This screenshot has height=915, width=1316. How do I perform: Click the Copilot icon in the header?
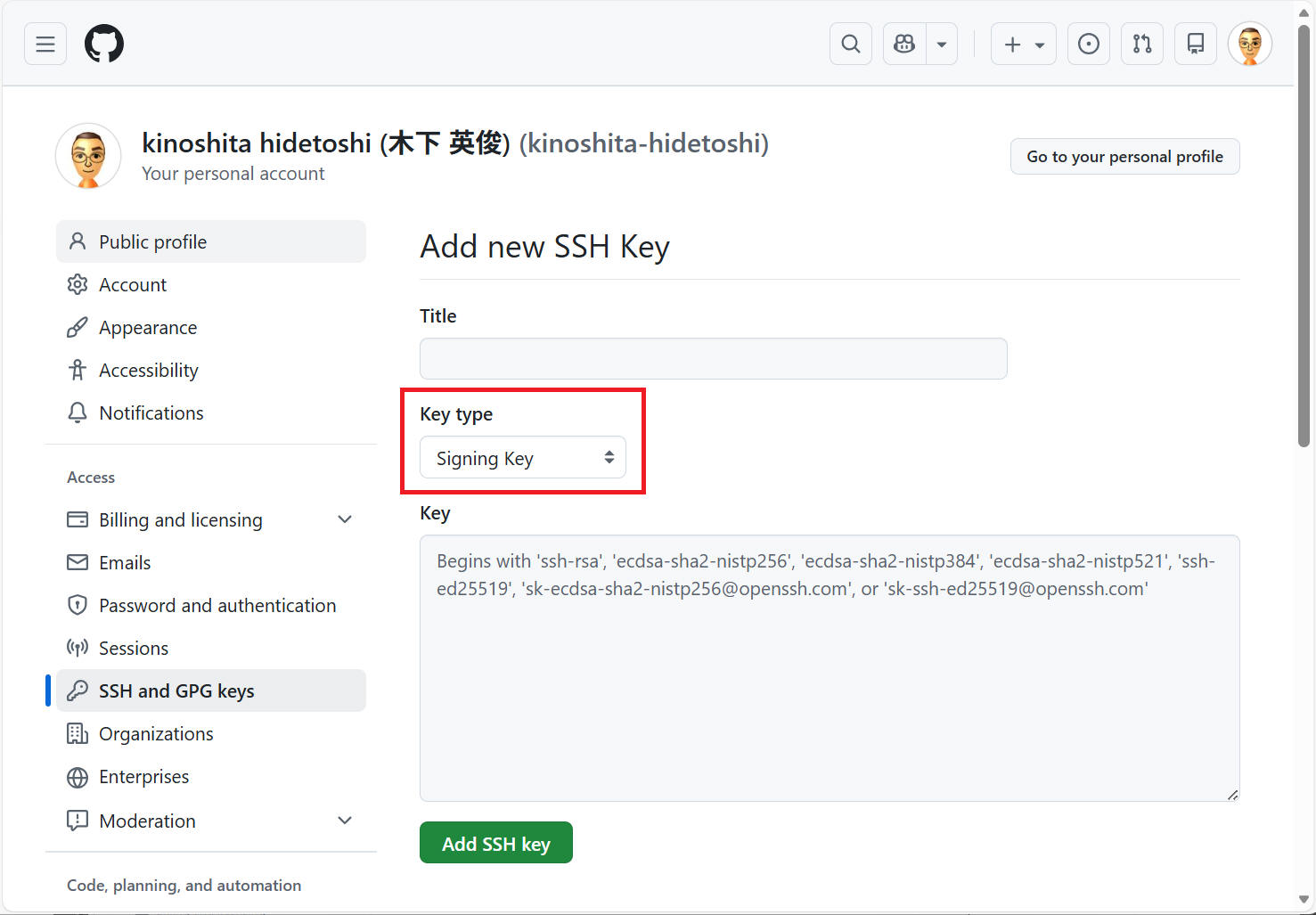coord(903,43)
